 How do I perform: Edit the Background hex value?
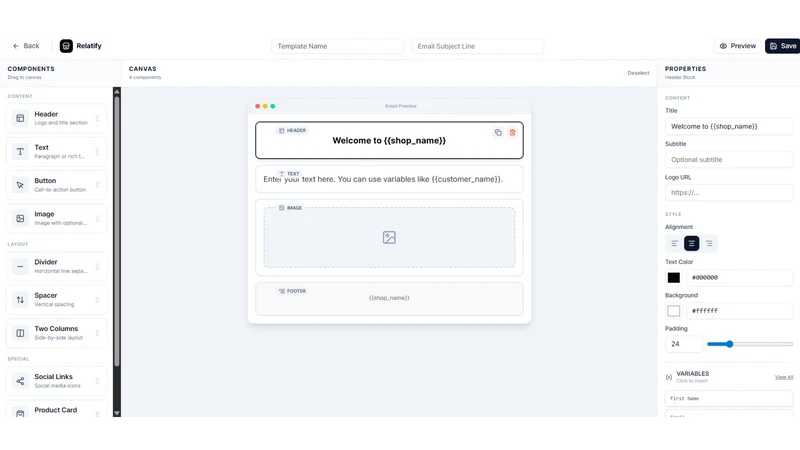click(x=739, y=311)
